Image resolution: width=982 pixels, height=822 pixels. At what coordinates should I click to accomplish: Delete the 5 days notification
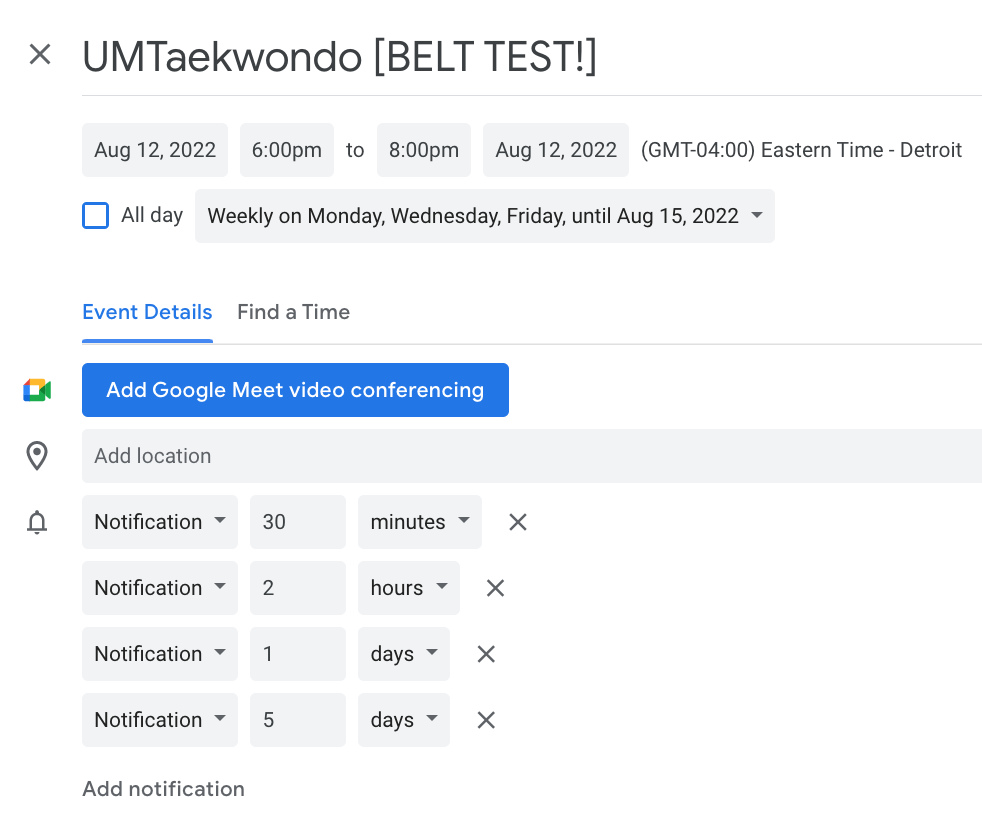(486, 720)
